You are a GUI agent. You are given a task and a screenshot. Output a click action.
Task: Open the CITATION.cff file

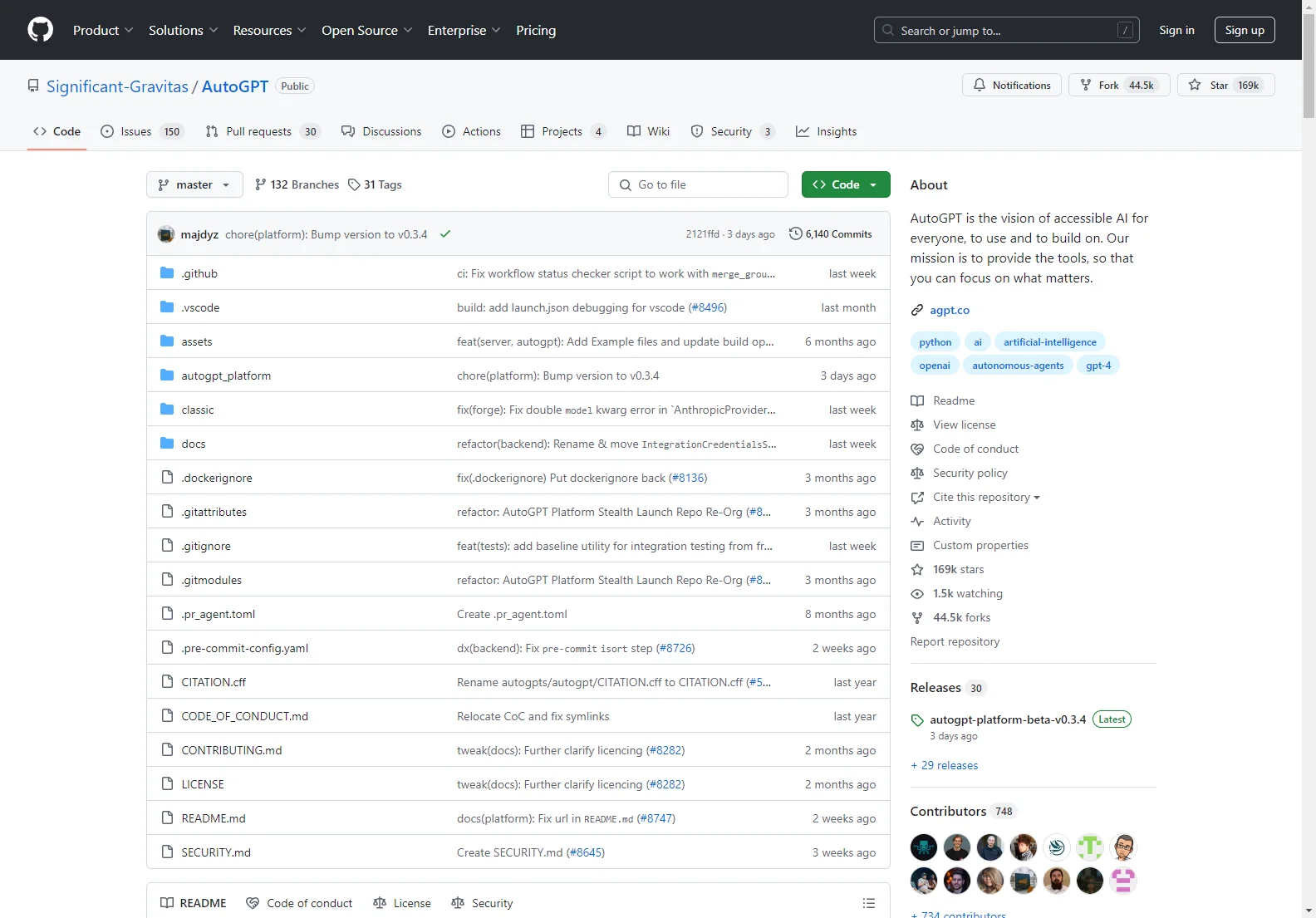[214, 682]
